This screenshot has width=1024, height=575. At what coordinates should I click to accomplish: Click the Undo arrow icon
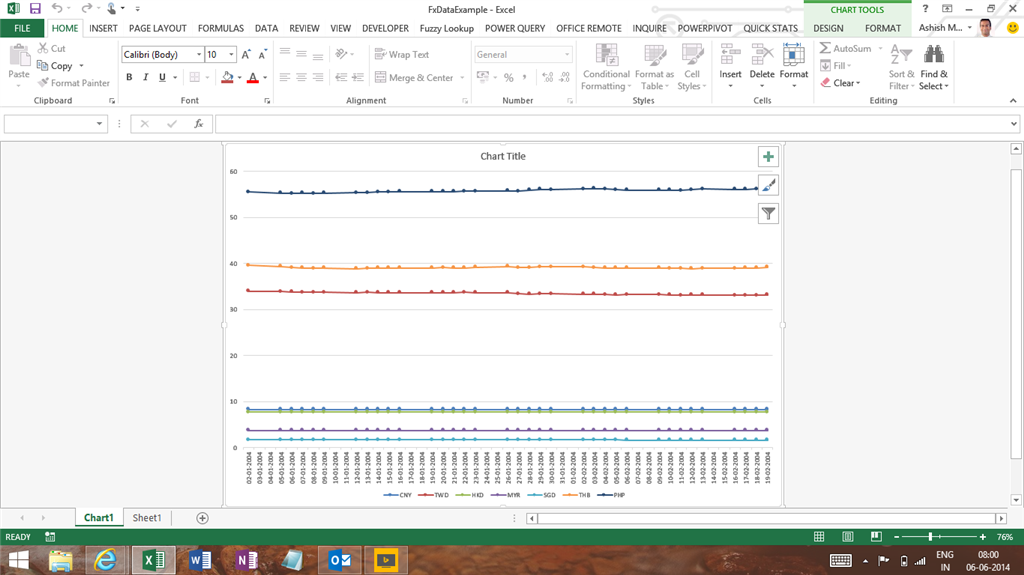57,8
